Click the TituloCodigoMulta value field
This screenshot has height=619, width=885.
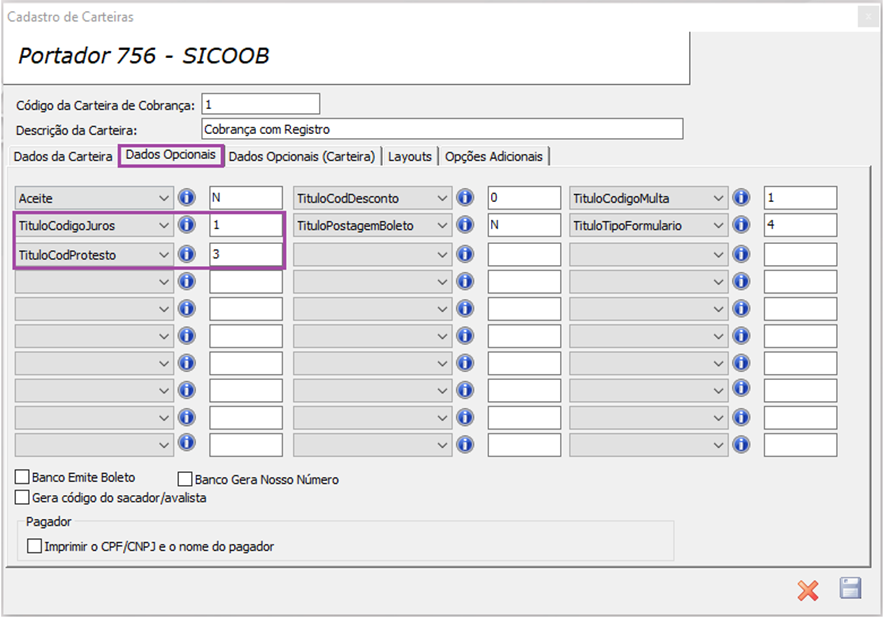coord(800,197)
